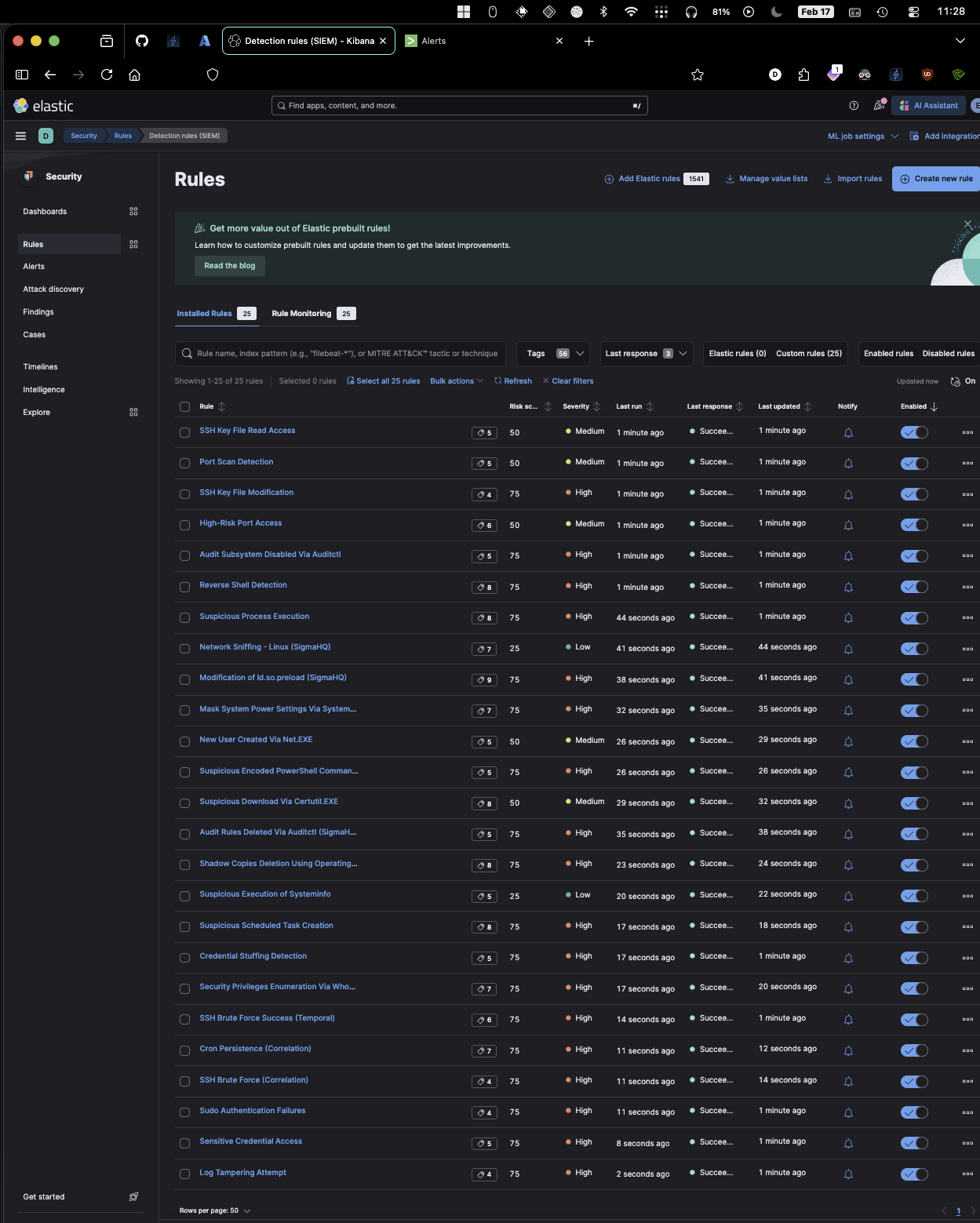Click Add Elastic rules link
This screenshot has height=1223, width=980.
(656, 179)
